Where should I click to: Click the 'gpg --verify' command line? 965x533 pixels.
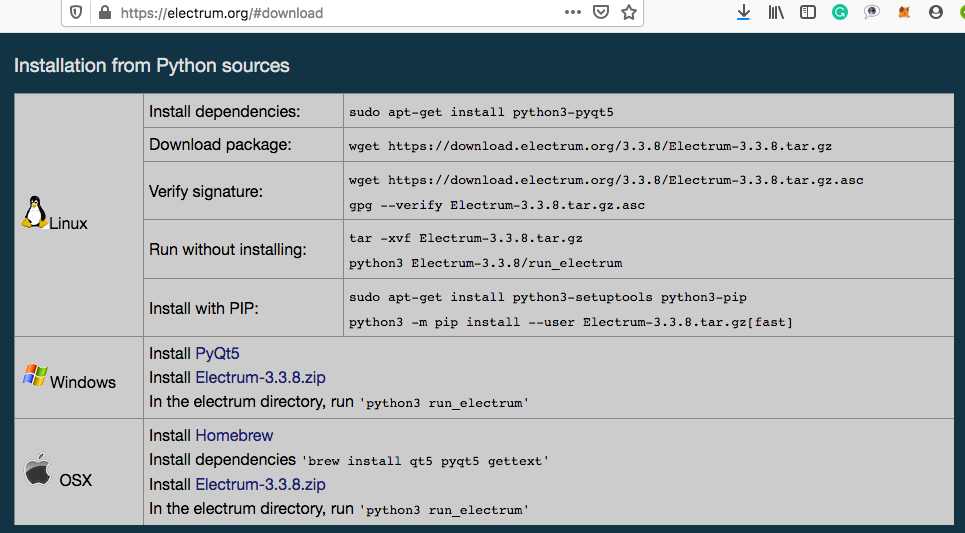(x=497, y=205)
